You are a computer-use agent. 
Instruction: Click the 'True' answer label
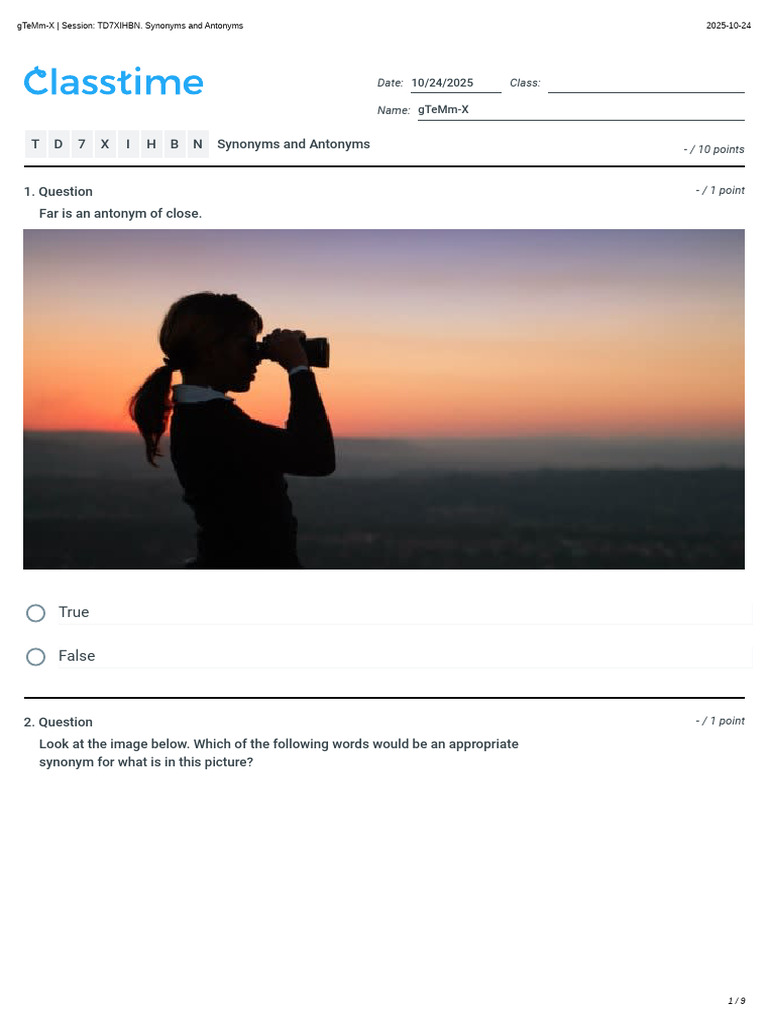coord(74,612)
